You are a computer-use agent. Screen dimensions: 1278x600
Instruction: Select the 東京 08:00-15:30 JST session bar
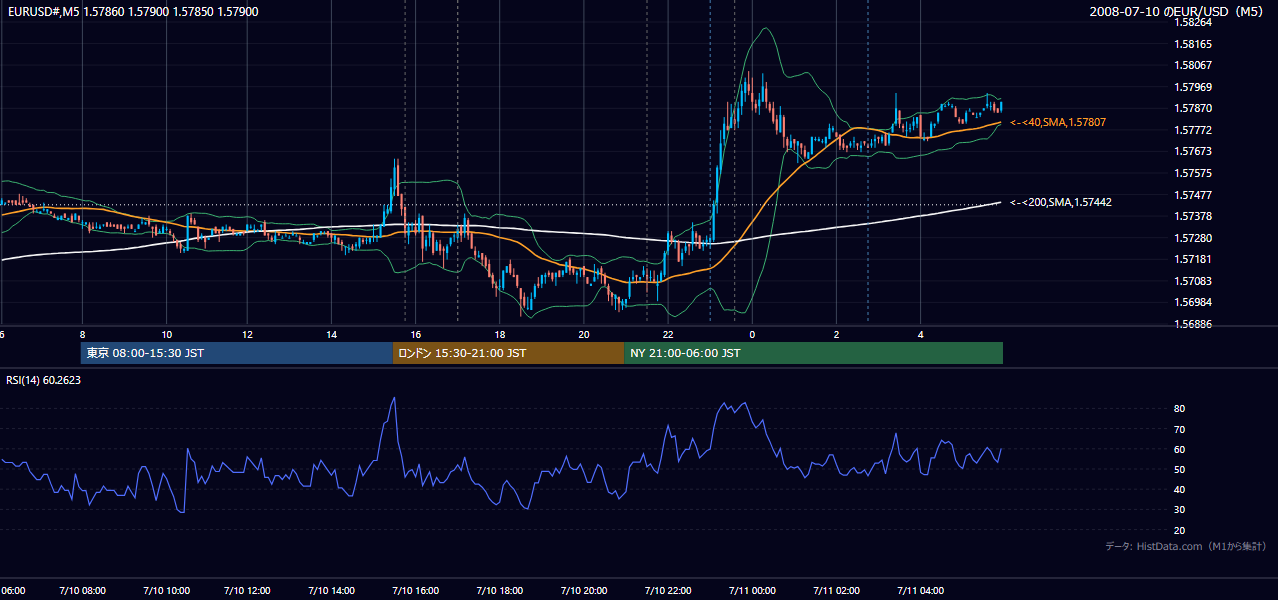point(237,353)
